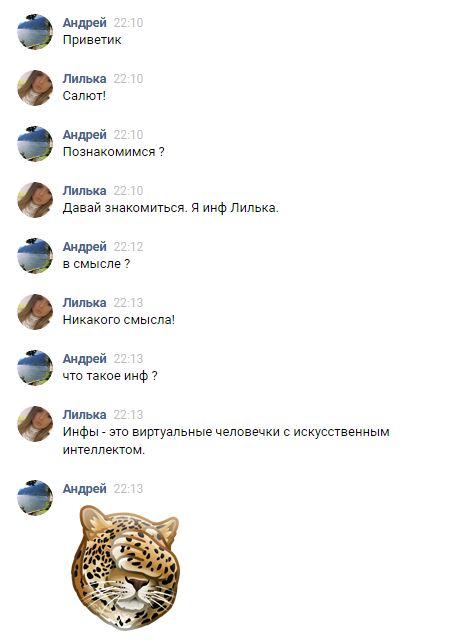
Task: Click Лилька's avatar beside "Салют!" message
Action: (35, 88)
